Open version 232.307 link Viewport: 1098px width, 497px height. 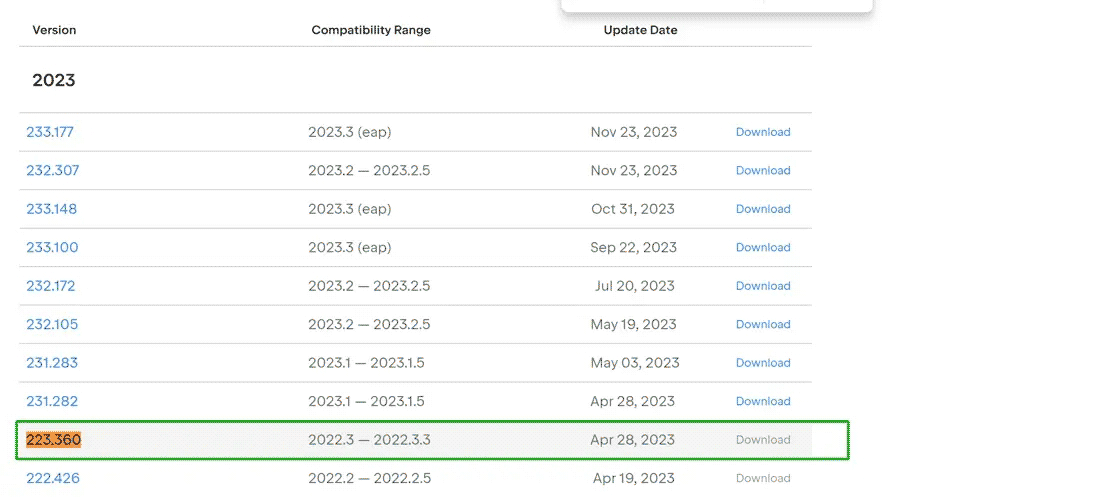(53, 171)
